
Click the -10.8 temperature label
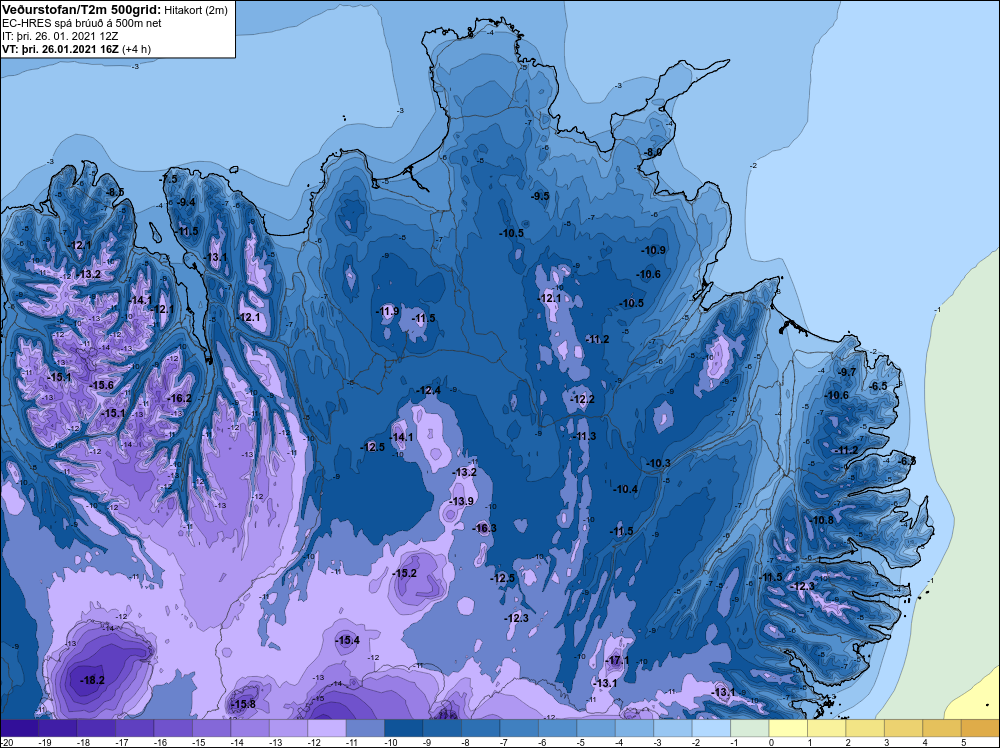pos(821,520)
